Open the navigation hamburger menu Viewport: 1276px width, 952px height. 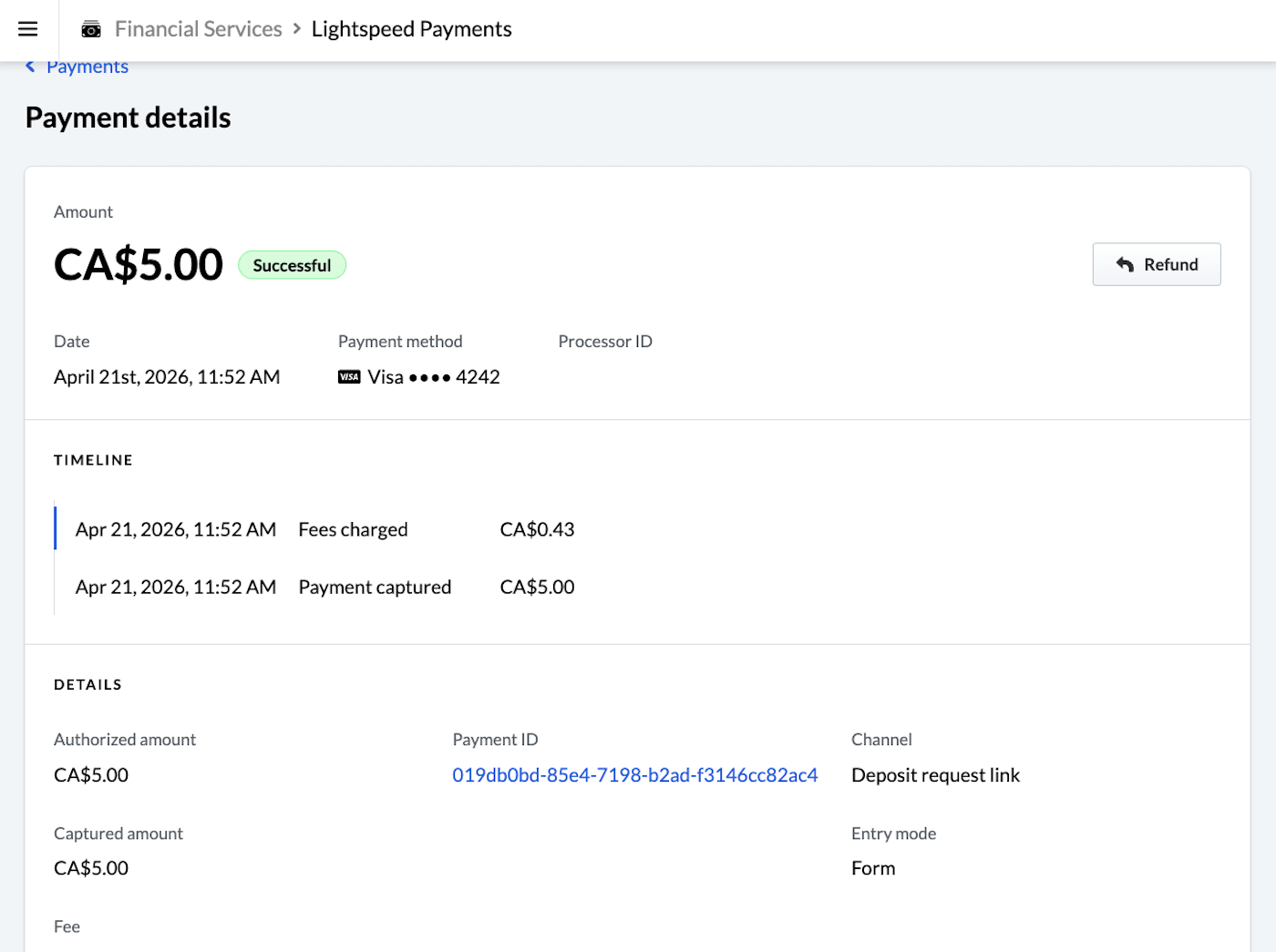coord(28,28)
